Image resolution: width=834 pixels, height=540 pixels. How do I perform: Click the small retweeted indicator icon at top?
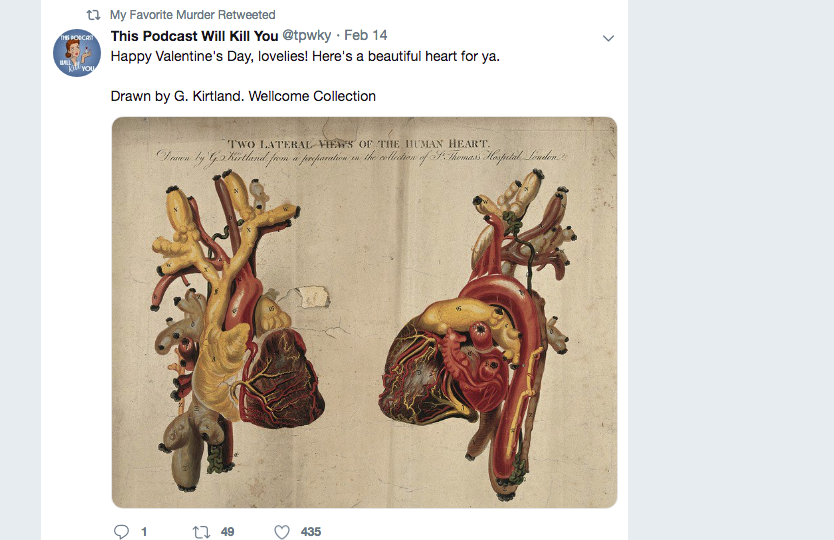pyautogui.click(x=94, y=15)
